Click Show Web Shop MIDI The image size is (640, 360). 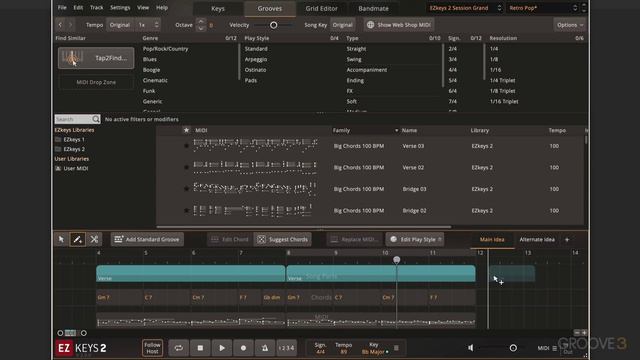point(399,25)
